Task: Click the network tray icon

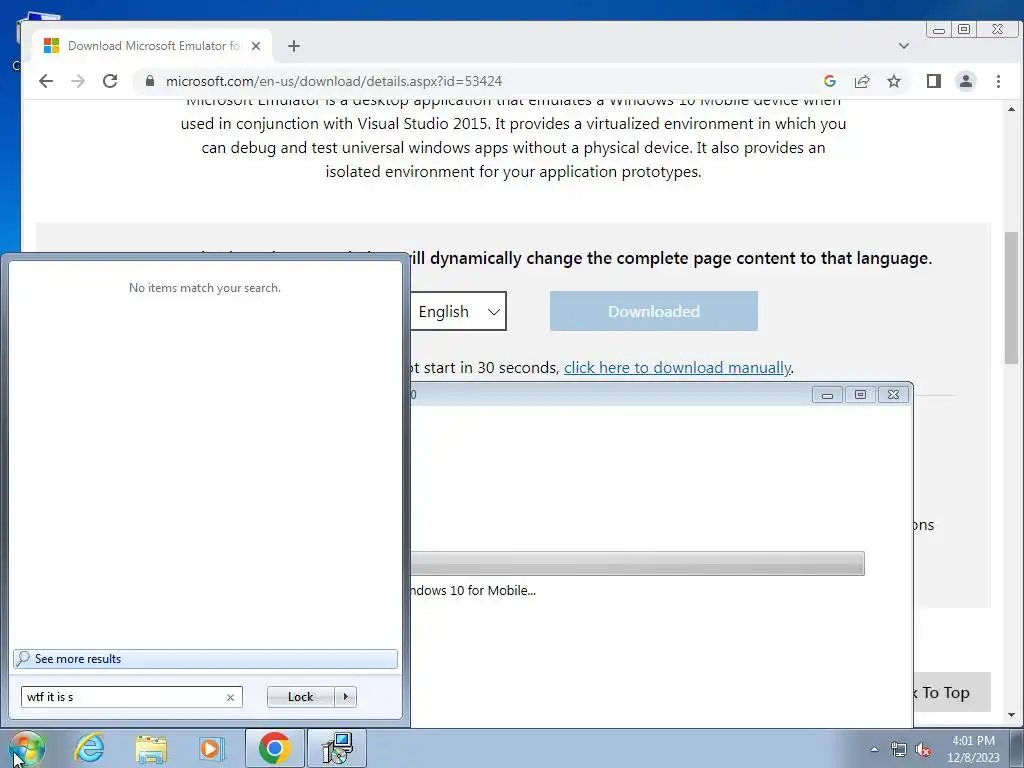Action: pos(899,749)
